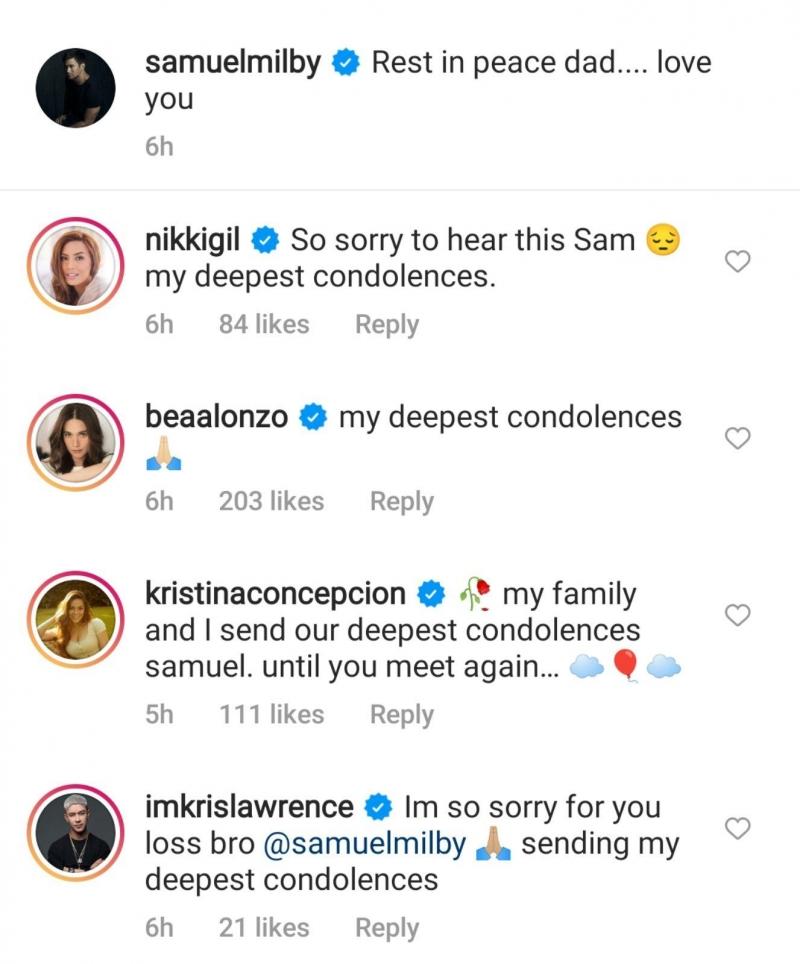Heart the imkrislawrence comment

click(737, 828)
